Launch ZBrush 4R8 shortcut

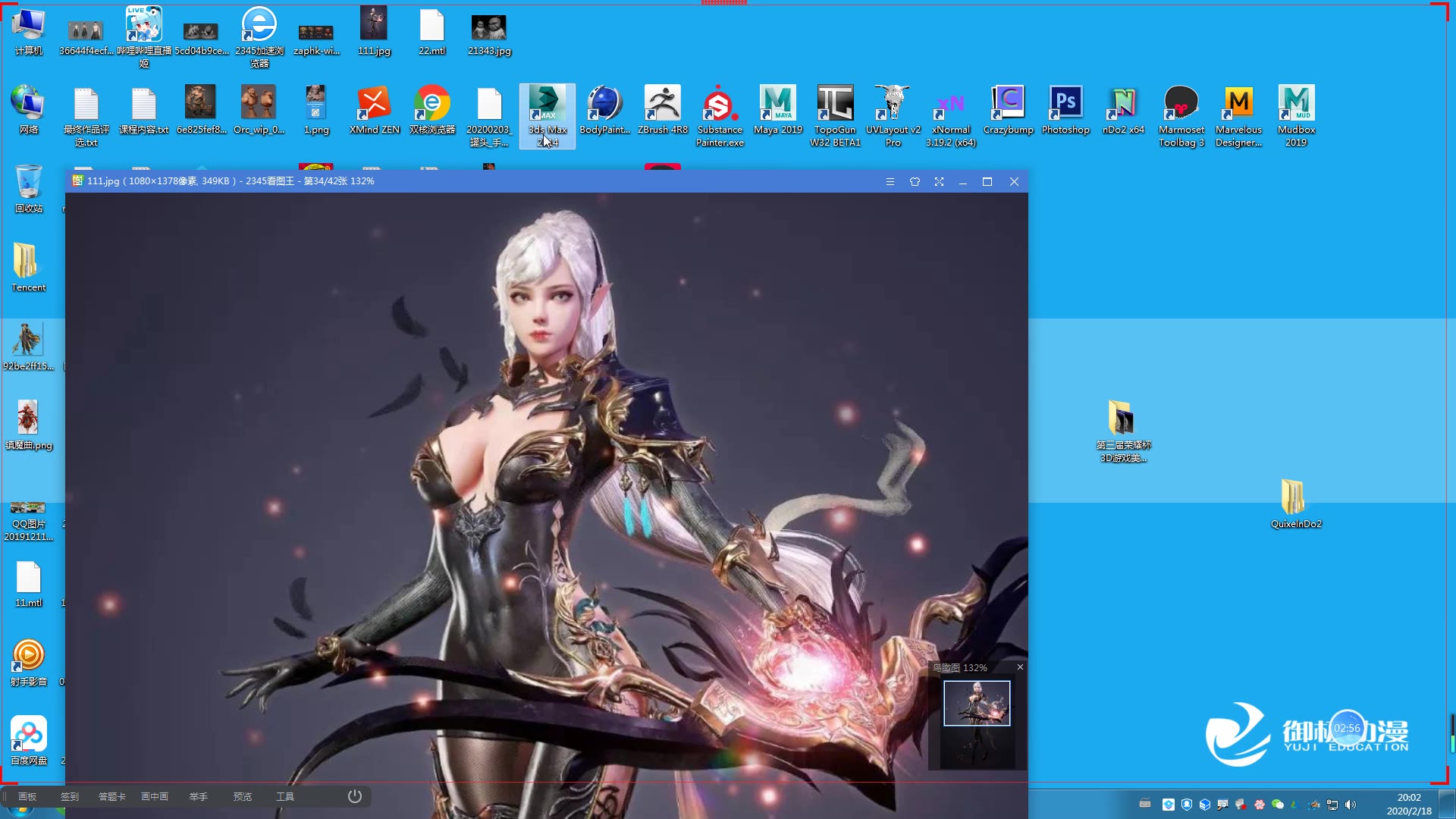tap(663, 111)
